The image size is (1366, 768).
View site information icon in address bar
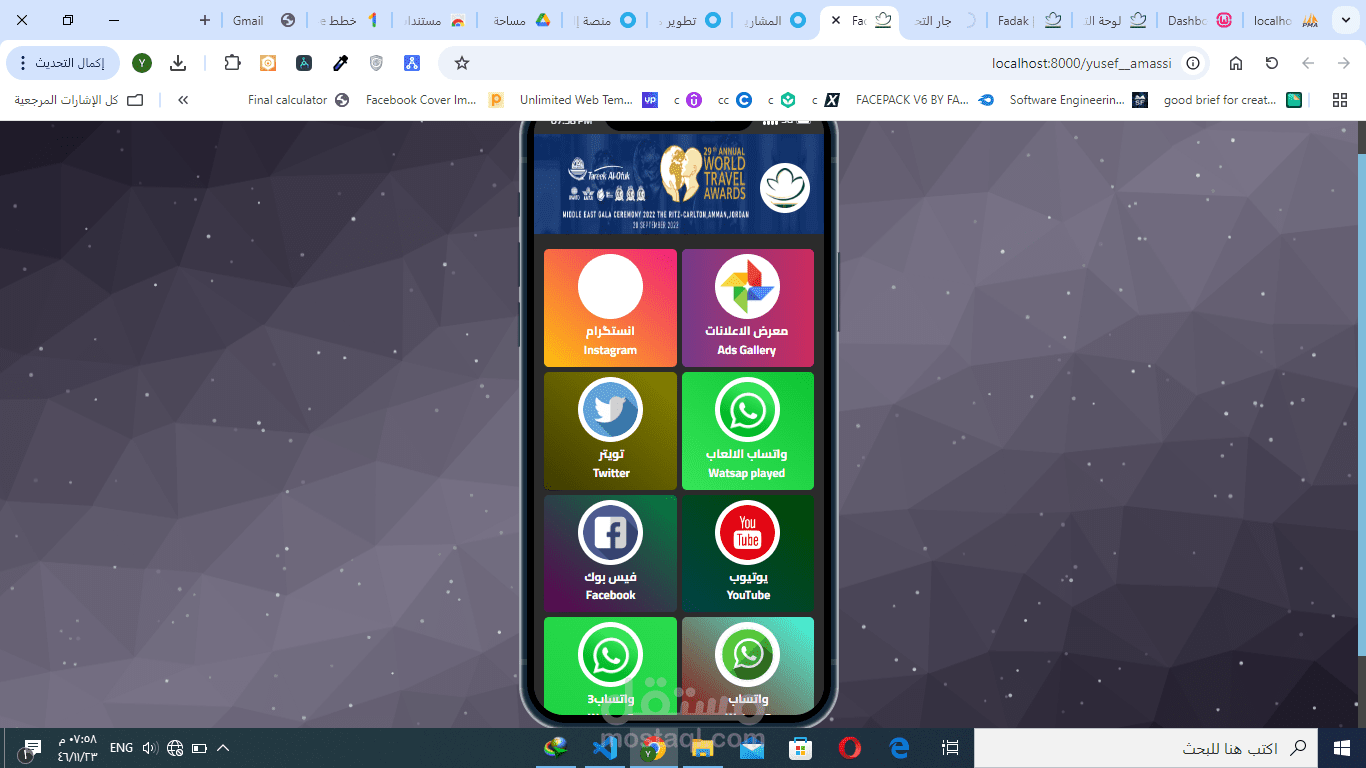point(1192,63)
